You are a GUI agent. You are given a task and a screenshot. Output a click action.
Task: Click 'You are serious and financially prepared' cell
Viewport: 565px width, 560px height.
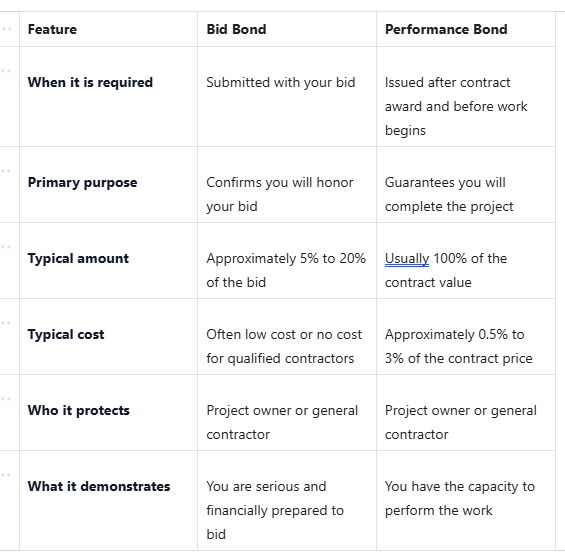(287, 501)
